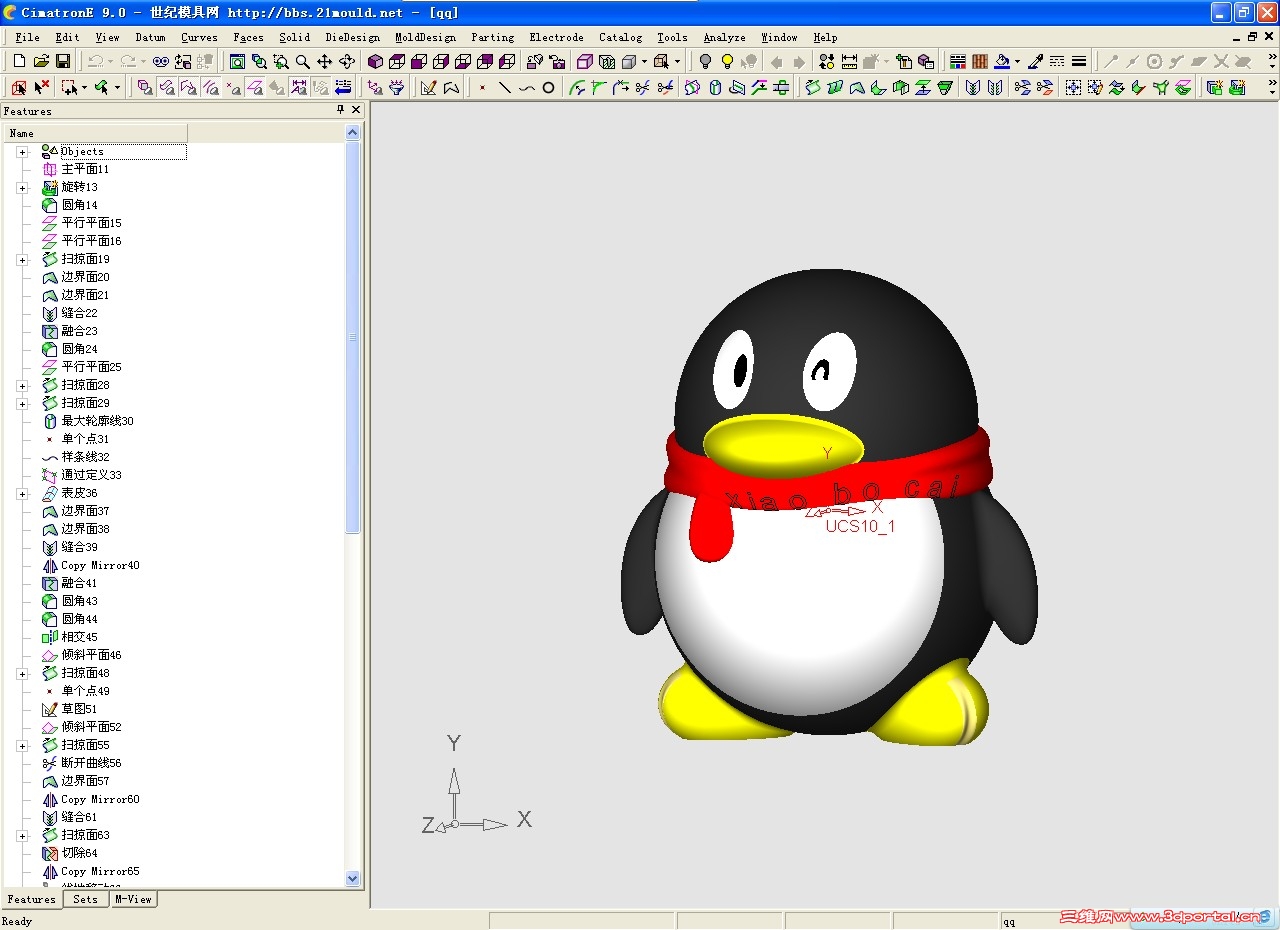Viewport: 1280px width, 930px height.
Task: Expand the 表皮36 feature node
Action: click(x=22, y=494)
